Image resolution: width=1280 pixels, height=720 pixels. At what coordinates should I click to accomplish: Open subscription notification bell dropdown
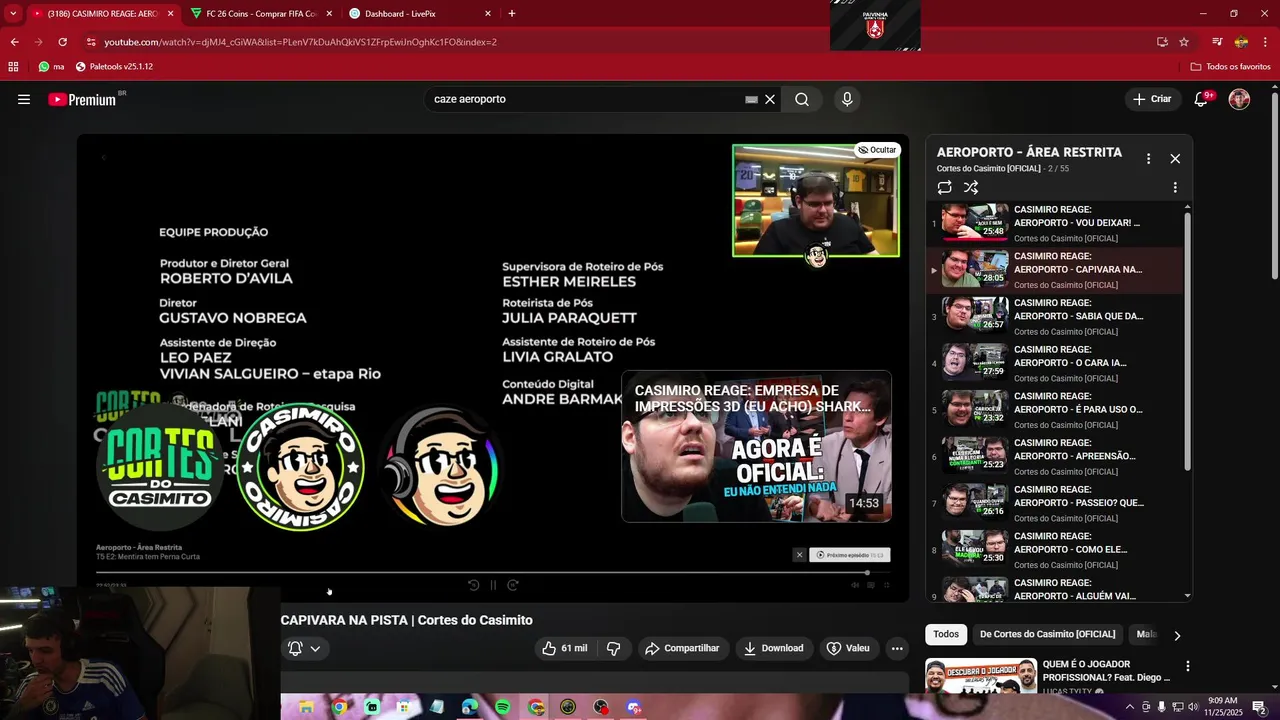[304, 648]
